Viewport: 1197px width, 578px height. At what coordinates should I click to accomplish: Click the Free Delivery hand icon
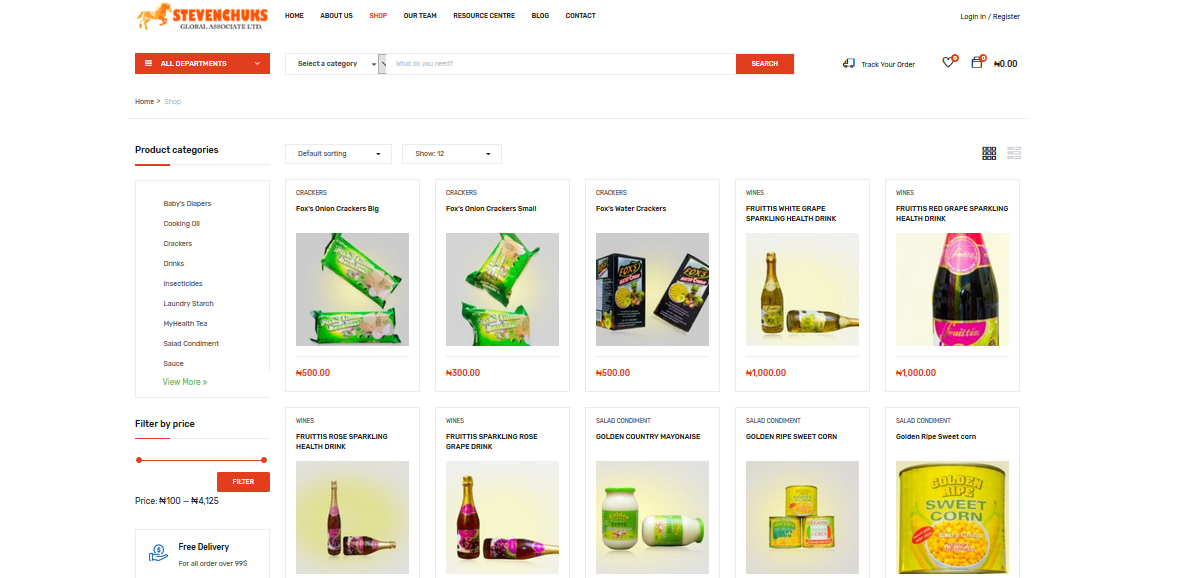pos(158,552)
